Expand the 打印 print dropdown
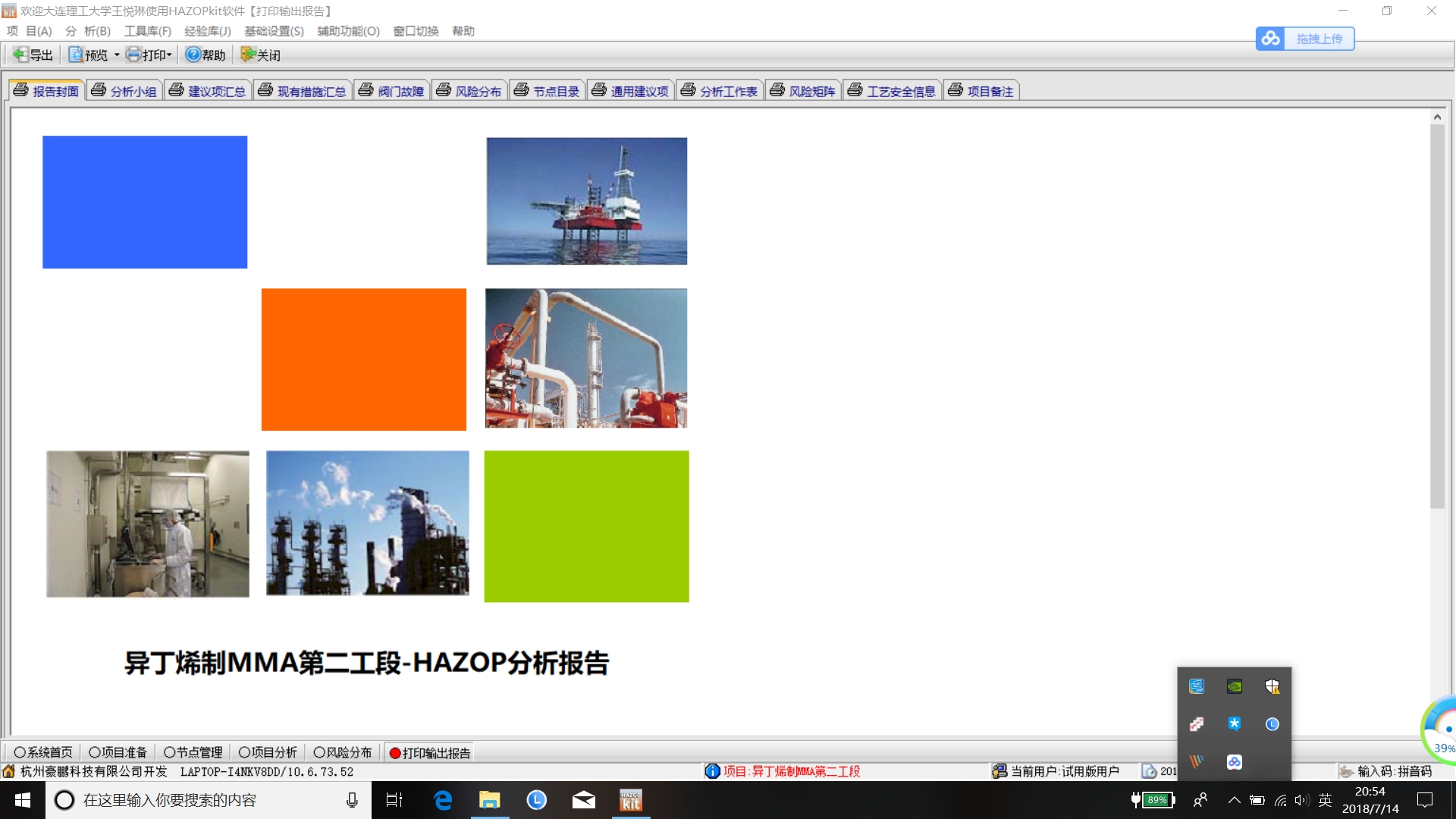This screenshot has height=819, width=1456. pos(169,55)
